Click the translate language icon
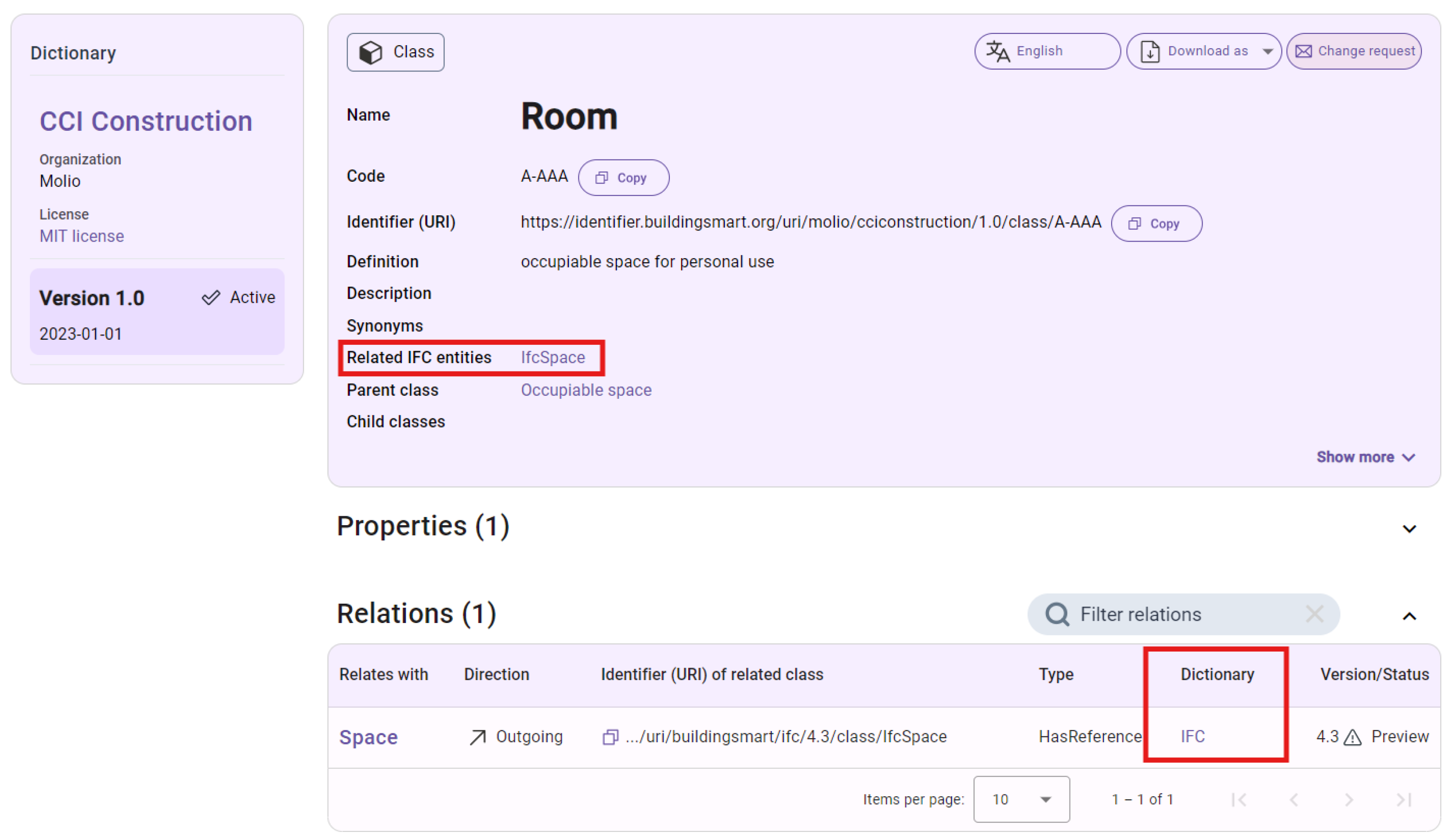 point(998,51)
